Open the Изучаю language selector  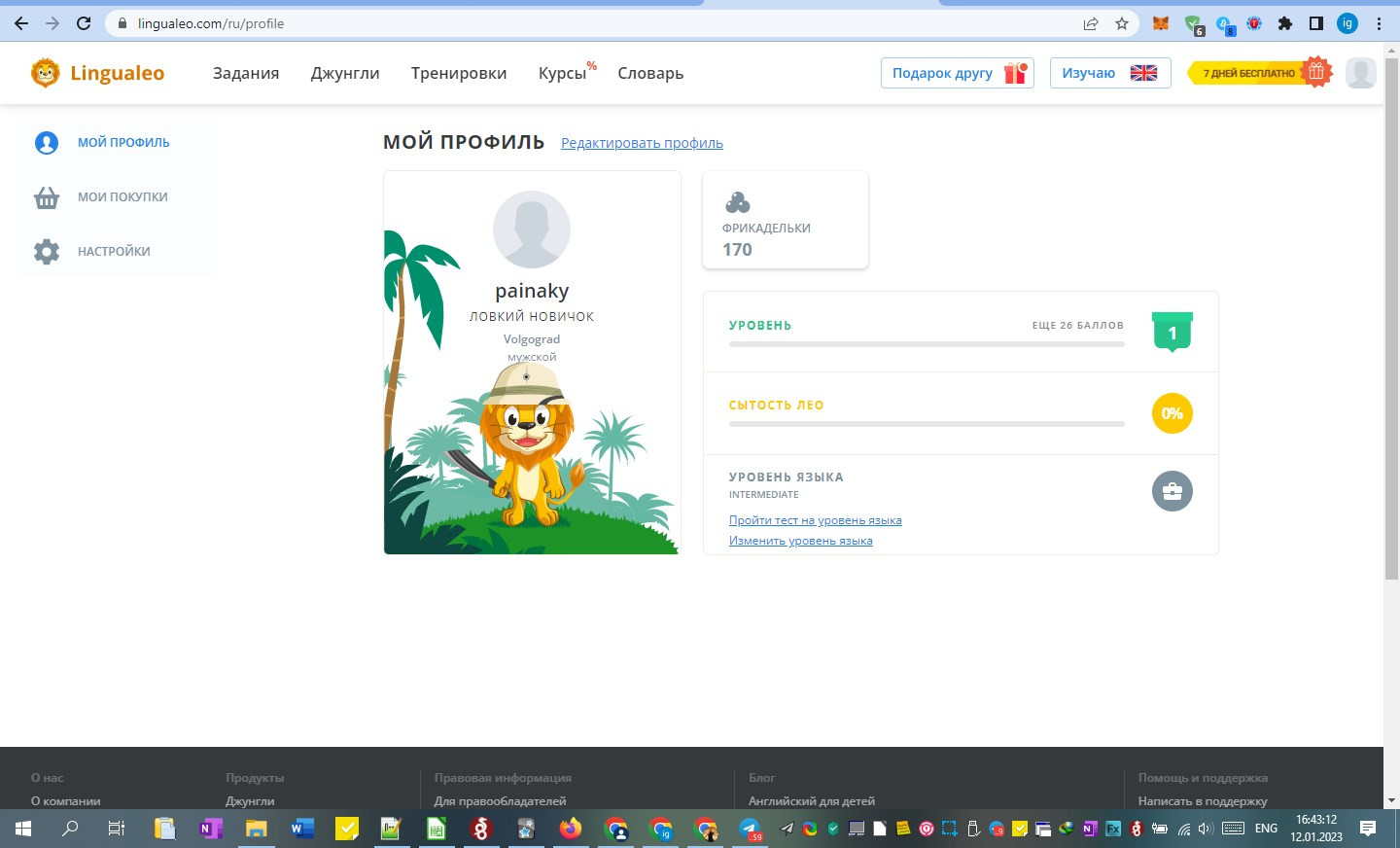(1110, 73)
